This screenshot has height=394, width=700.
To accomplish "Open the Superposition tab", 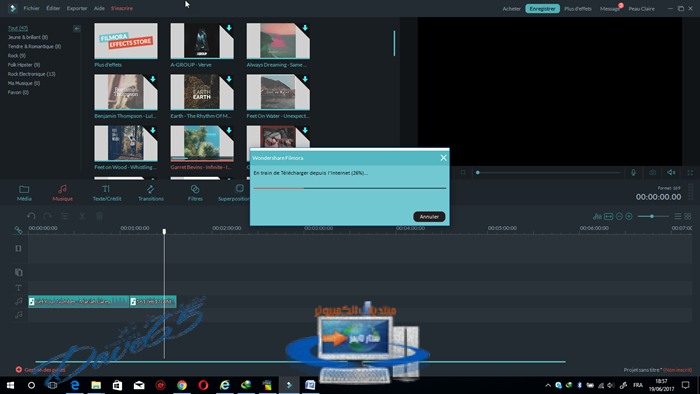I will (234, 193).
